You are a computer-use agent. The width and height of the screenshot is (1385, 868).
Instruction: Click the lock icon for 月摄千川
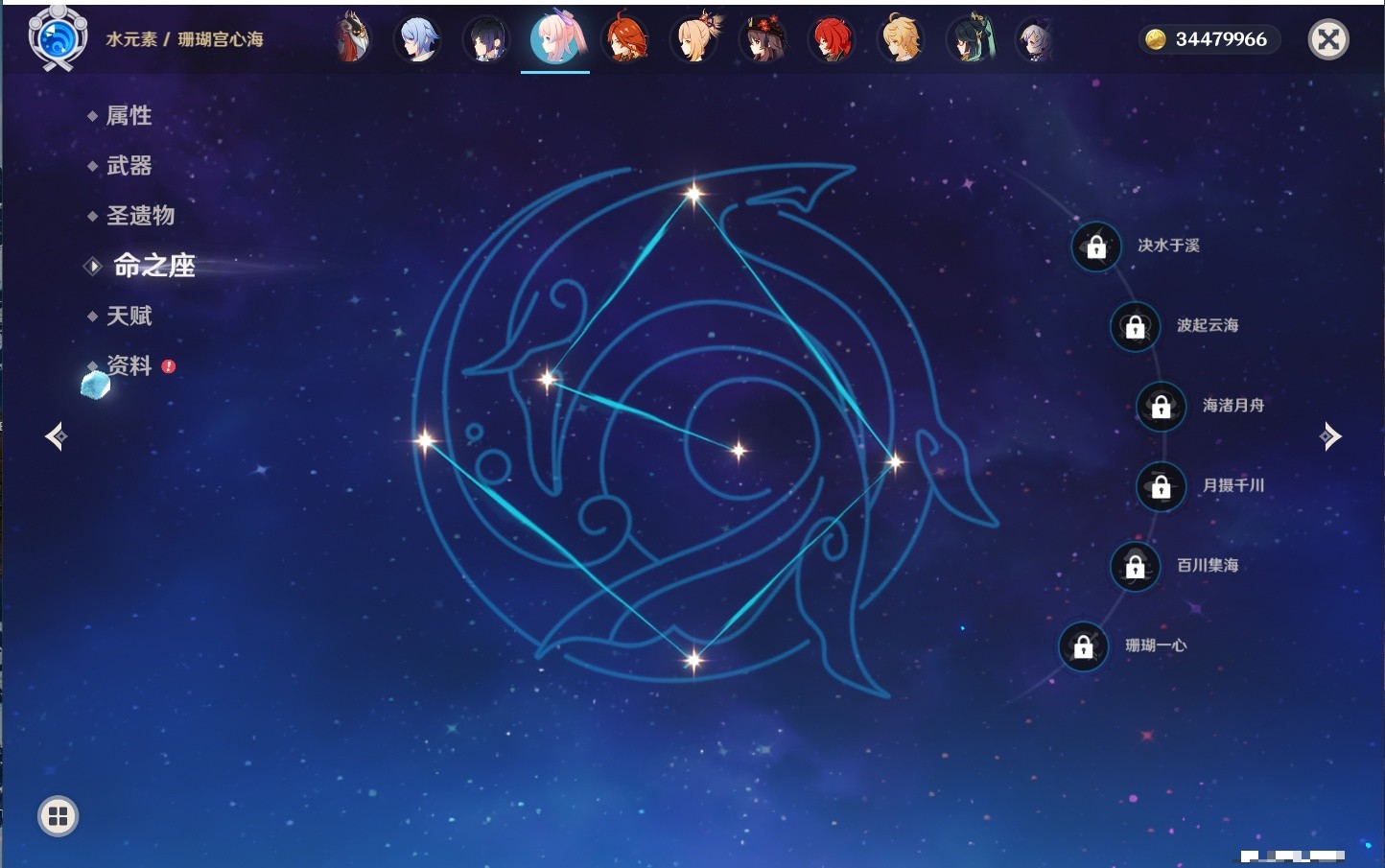pyautogui.click(x=1161, y=486)
